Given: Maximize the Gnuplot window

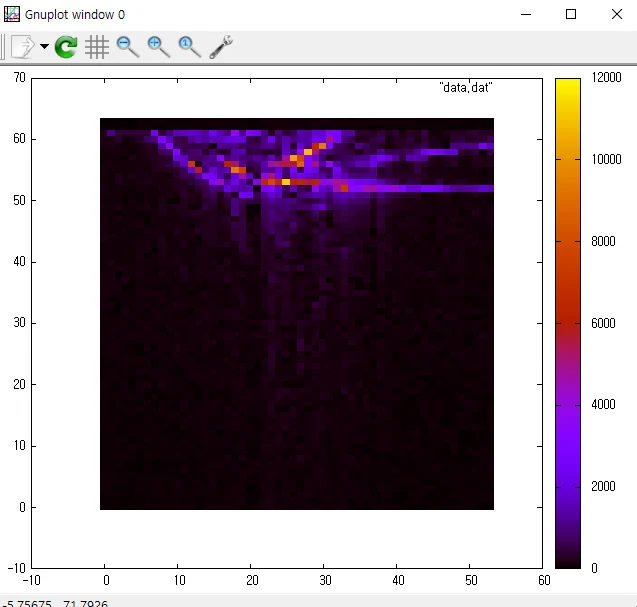Looking at the screenshot, I should [x=571, y=14].
